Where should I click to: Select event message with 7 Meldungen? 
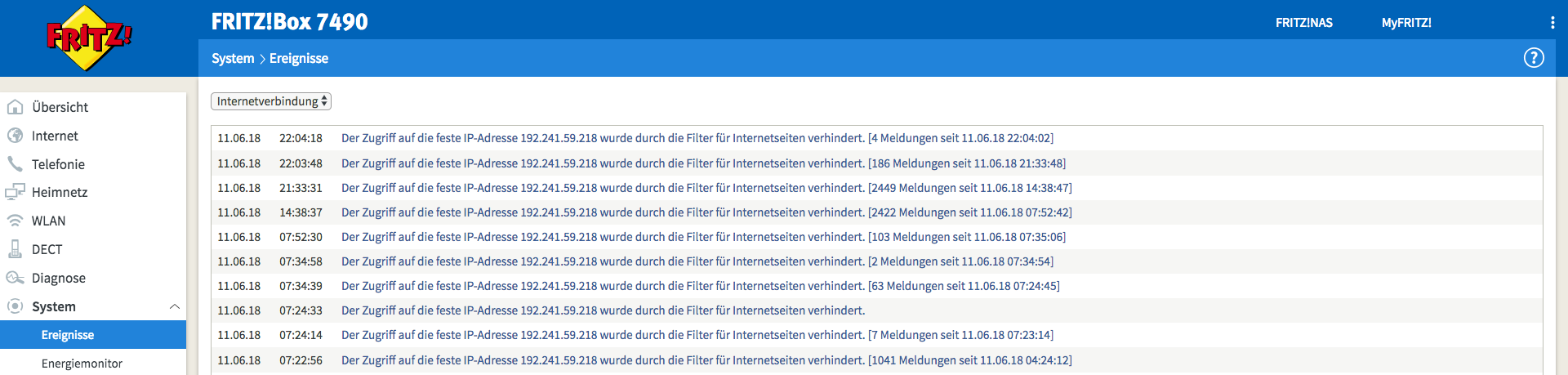point(697,335)
